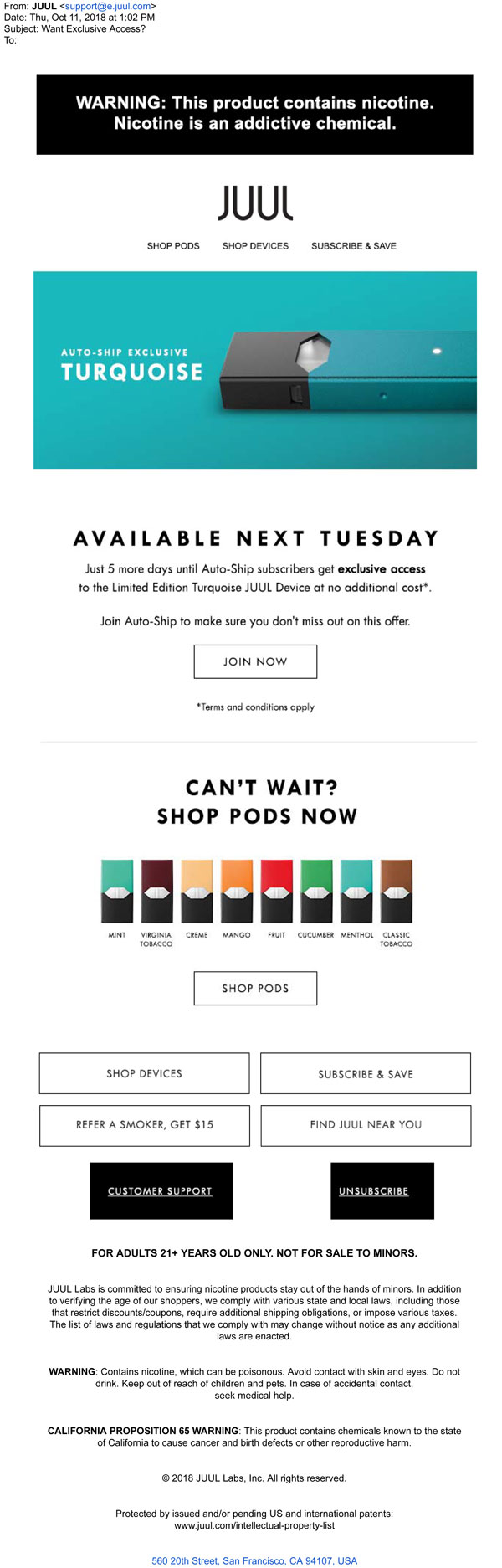The image size is (502, 1568).
Task: Click the black Customer Support button
Action: pyautogui.click(x=161, y=1190)
